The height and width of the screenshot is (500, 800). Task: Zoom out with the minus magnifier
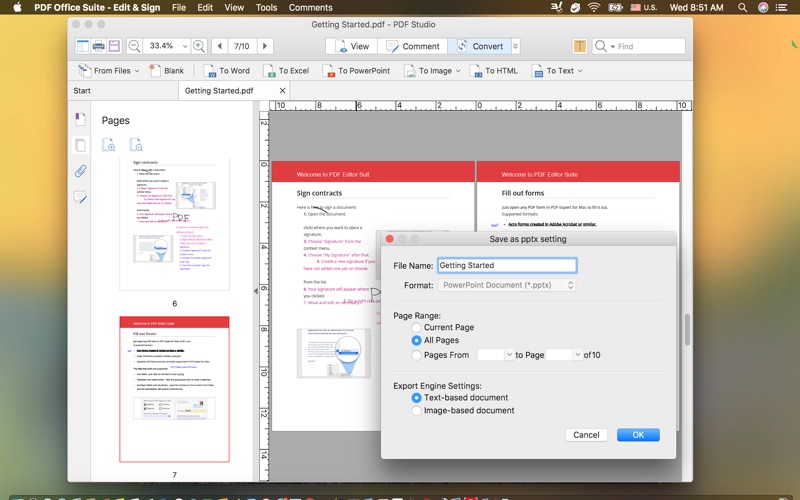click(134, 46)
